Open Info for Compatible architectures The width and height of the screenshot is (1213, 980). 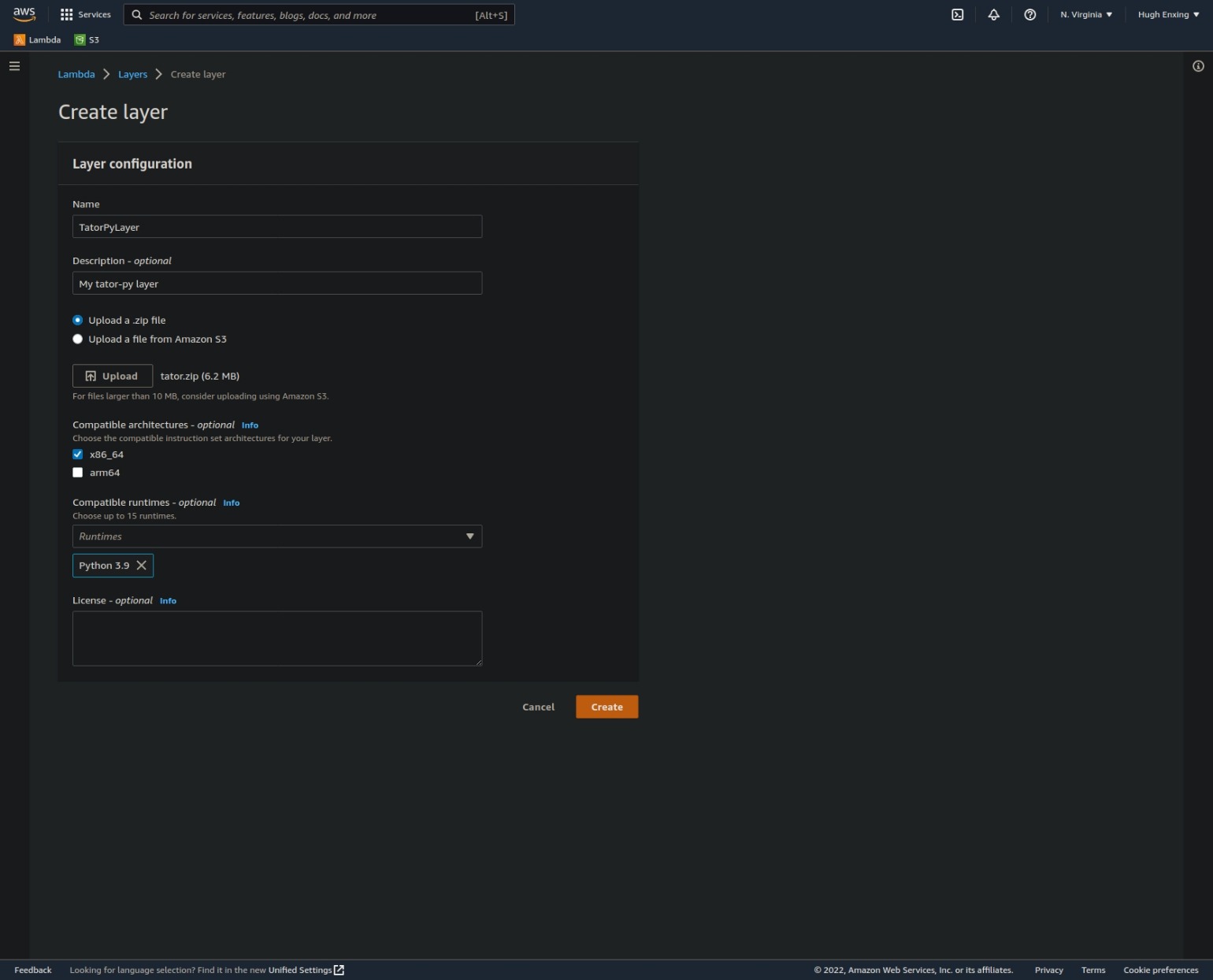click(250, 425)
